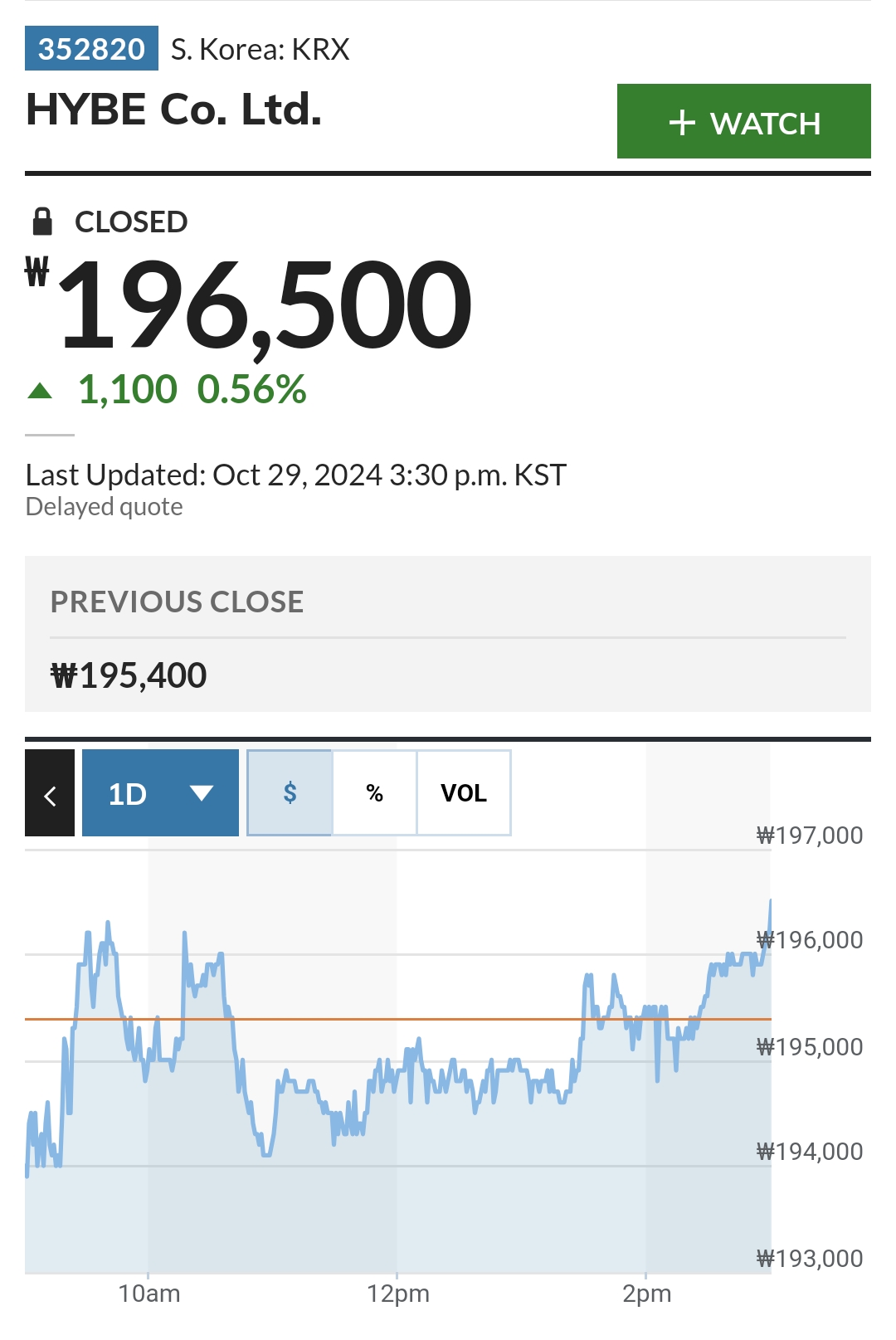The width and height of the screenshot is (896, 1340).
Task: Switch chart to percent change view
Action: (374, 793)
